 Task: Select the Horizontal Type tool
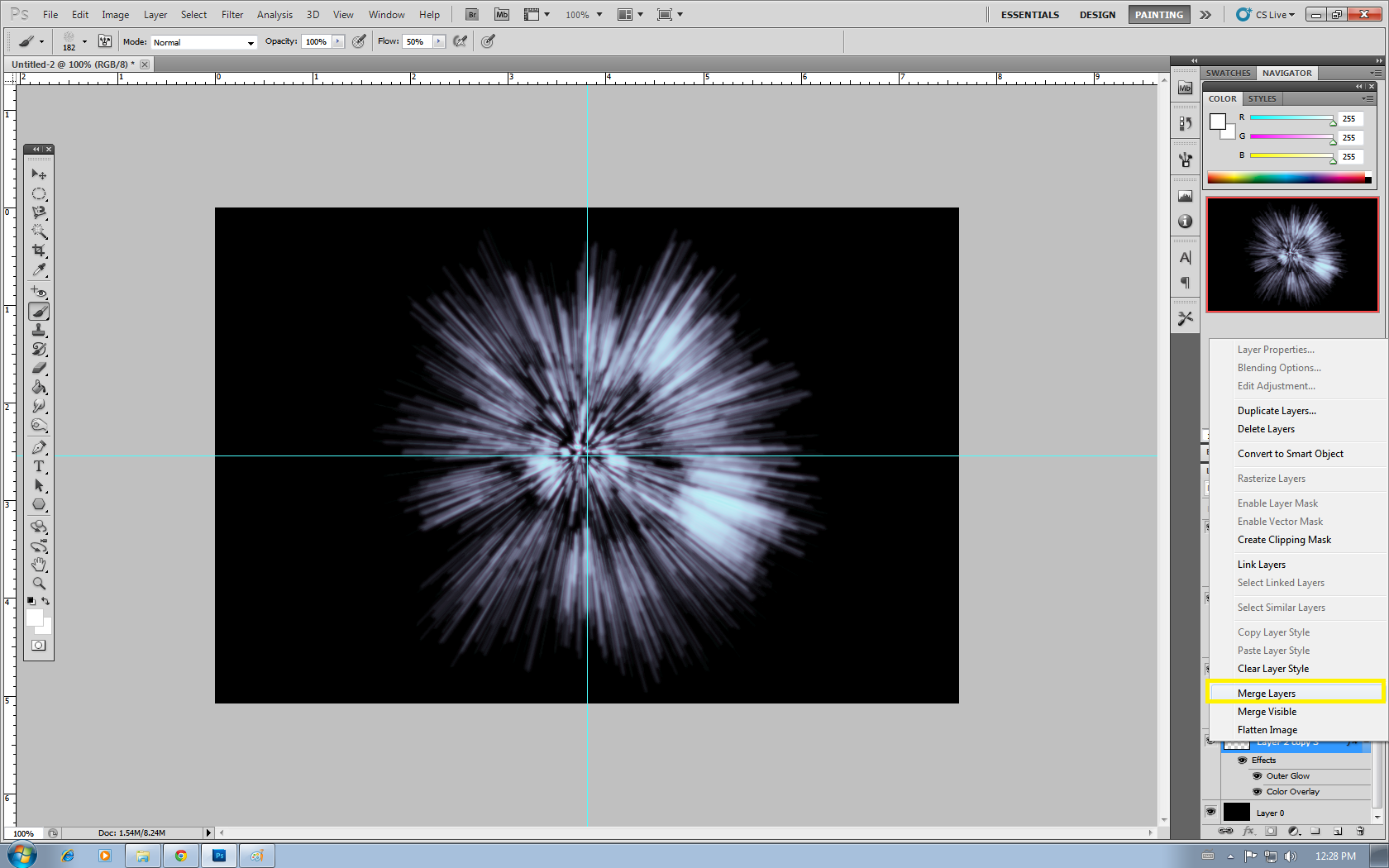(39, 467)
